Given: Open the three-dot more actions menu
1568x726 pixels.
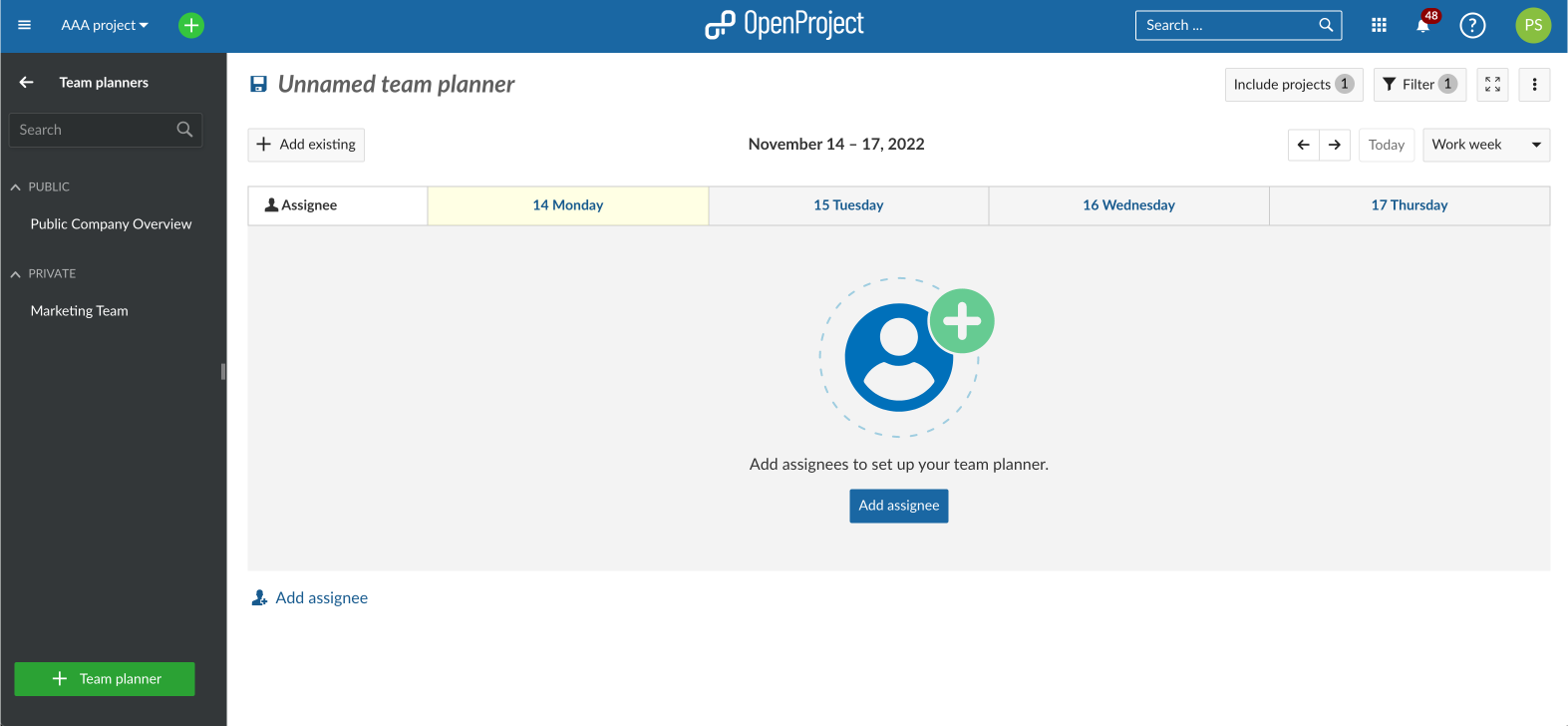Looking at the screenshot, I should 1534,85.
